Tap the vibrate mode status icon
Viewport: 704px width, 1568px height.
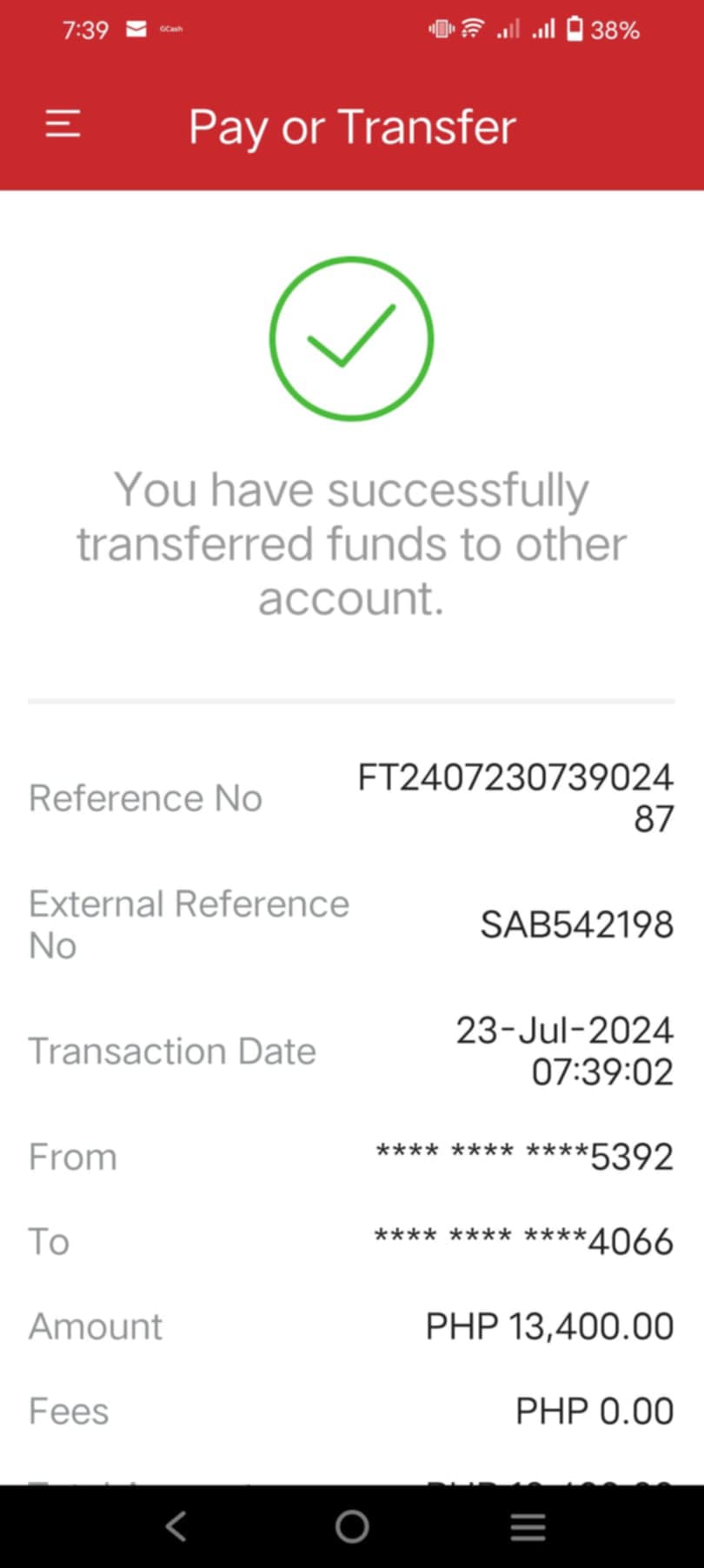coord(441,30)
